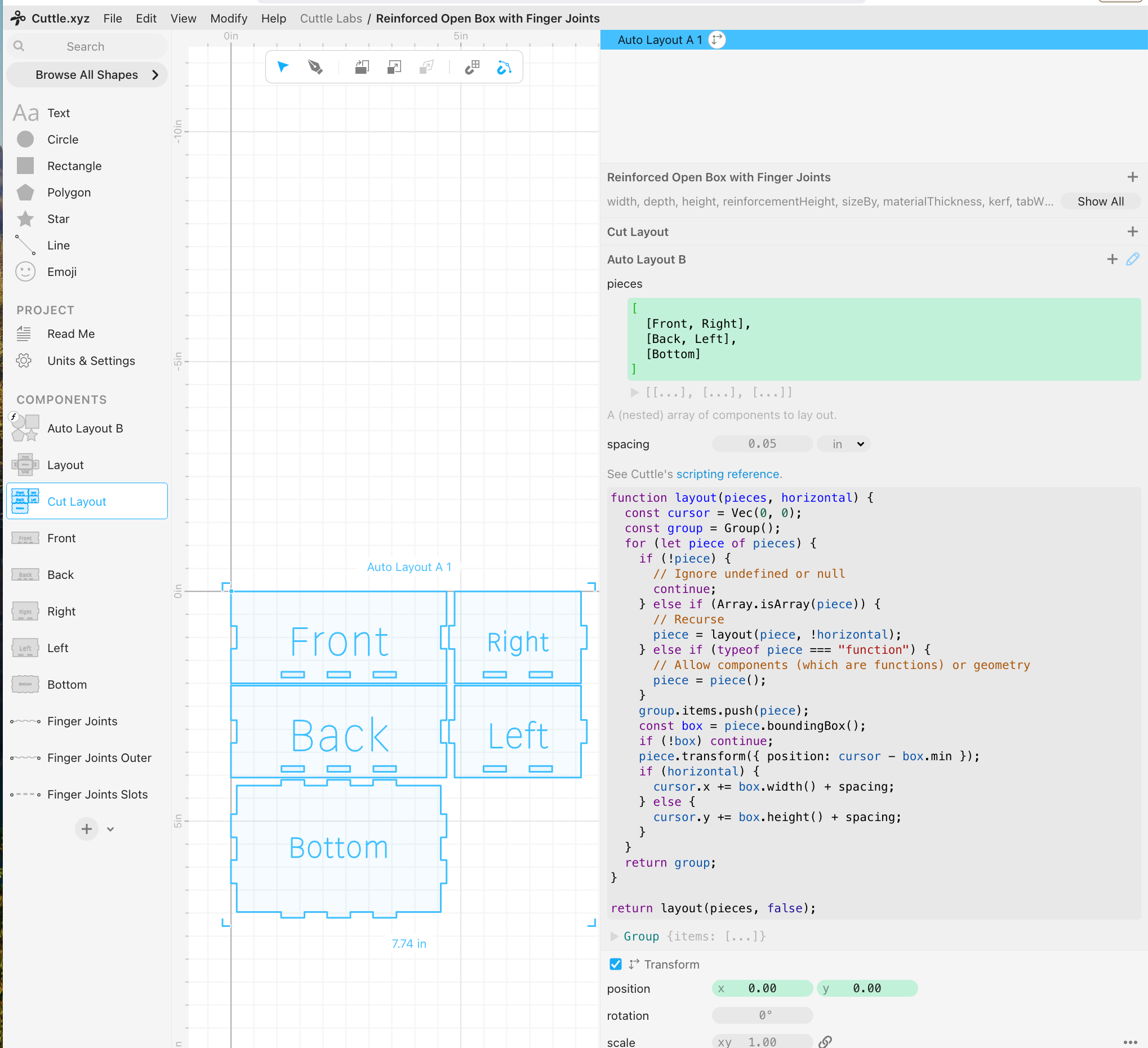Add parameter to Cut Layout section
Viewport: 1148px width, 1048px height.
point(1132,231)
